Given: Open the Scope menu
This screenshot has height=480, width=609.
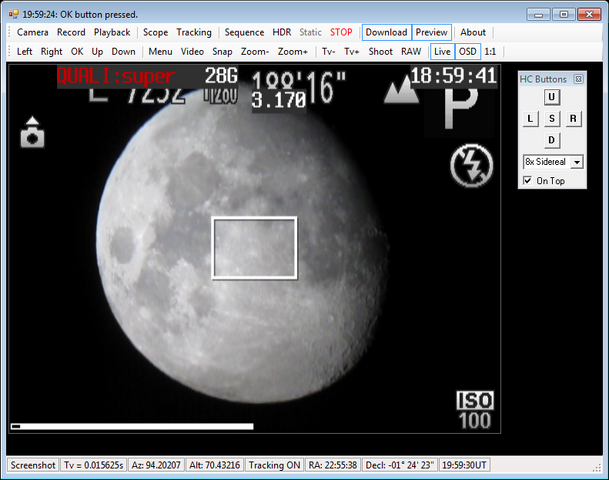Looking at the screenshot, I should click(x=155, y=32).
